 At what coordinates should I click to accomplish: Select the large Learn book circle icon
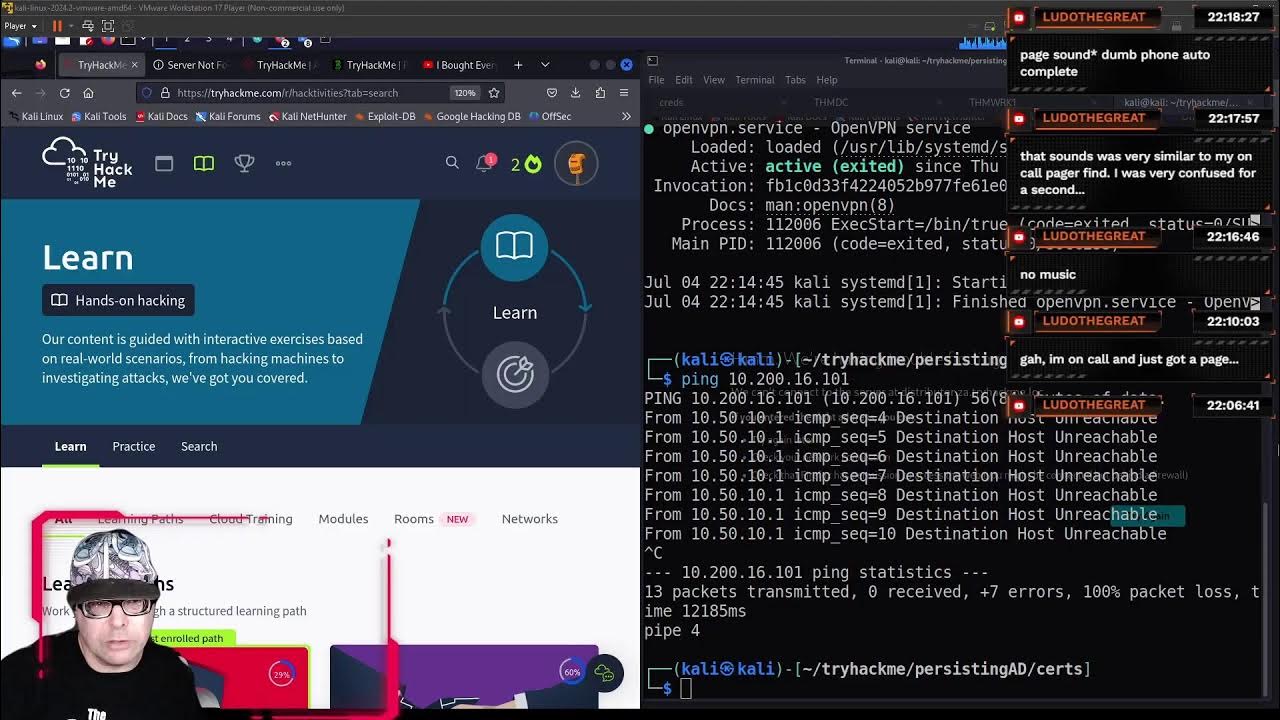coord(514,246)
